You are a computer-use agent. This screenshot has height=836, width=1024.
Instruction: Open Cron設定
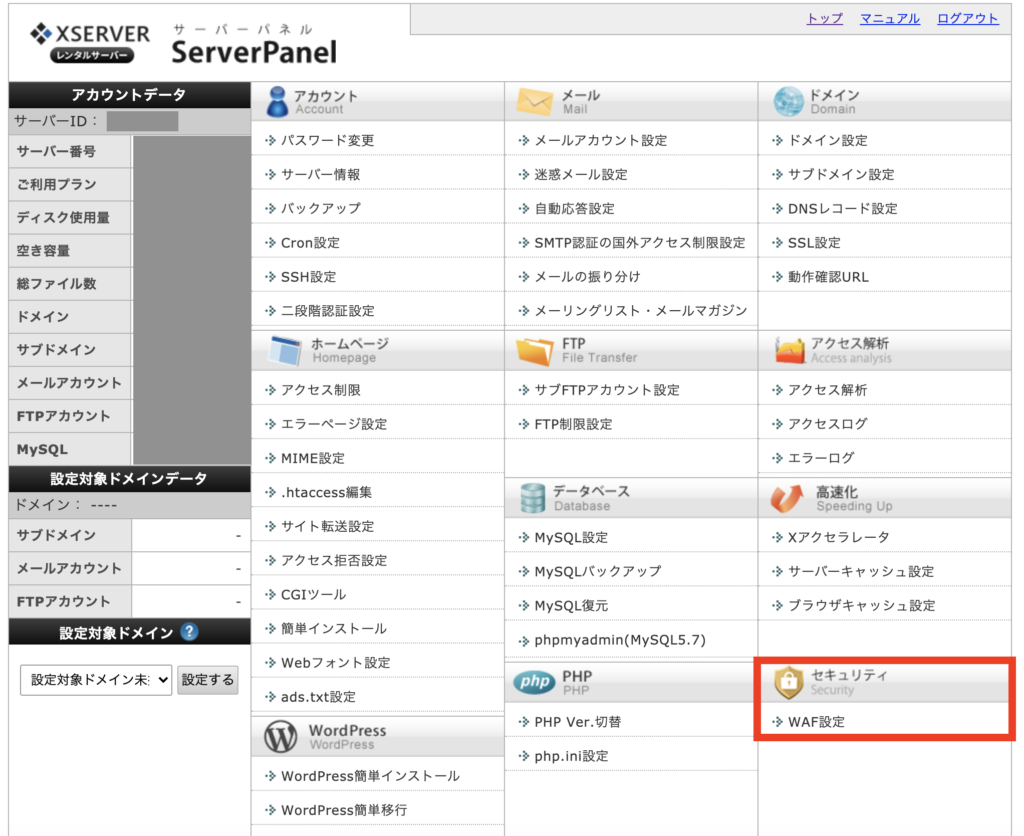pos(310,243)
